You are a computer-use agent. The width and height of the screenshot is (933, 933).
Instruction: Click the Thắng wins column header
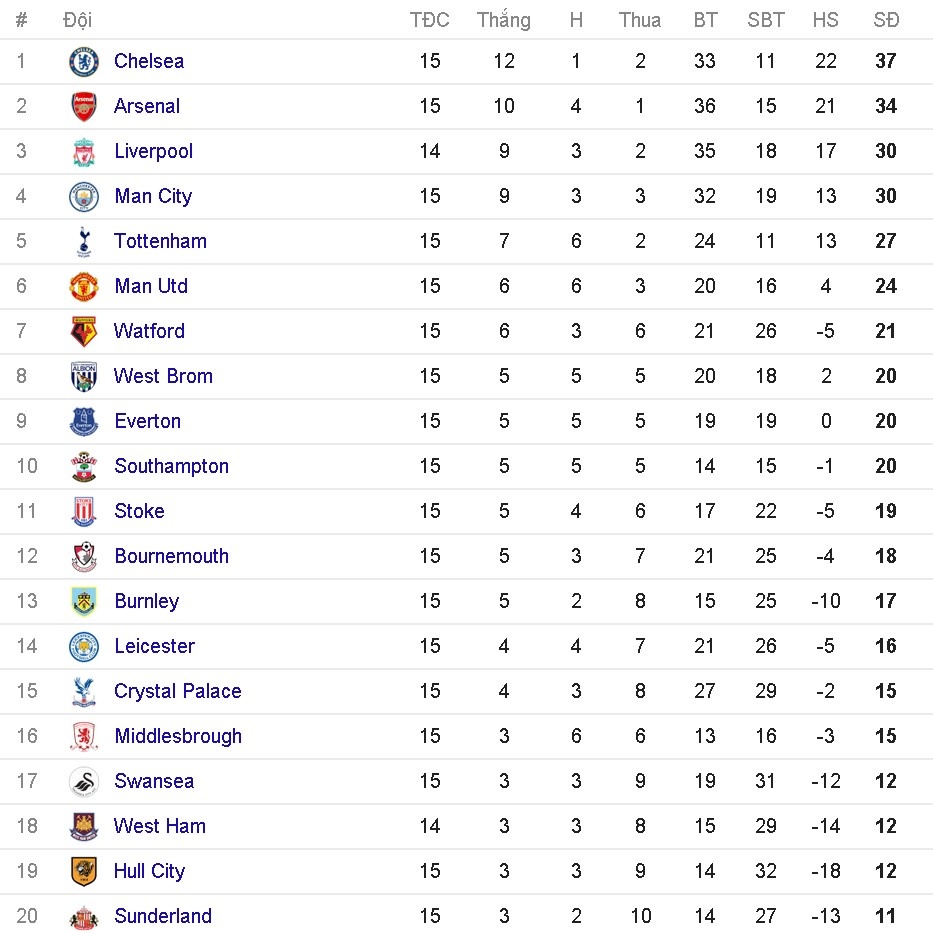click(x=503, y=20)
